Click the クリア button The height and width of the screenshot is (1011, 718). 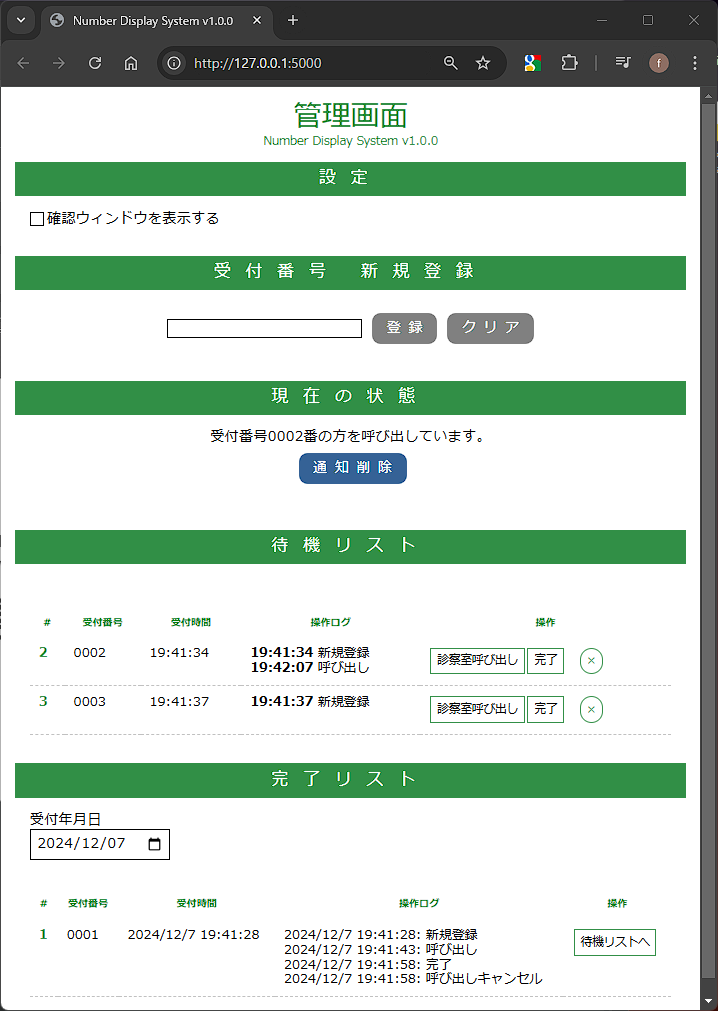tap(490, 328)
